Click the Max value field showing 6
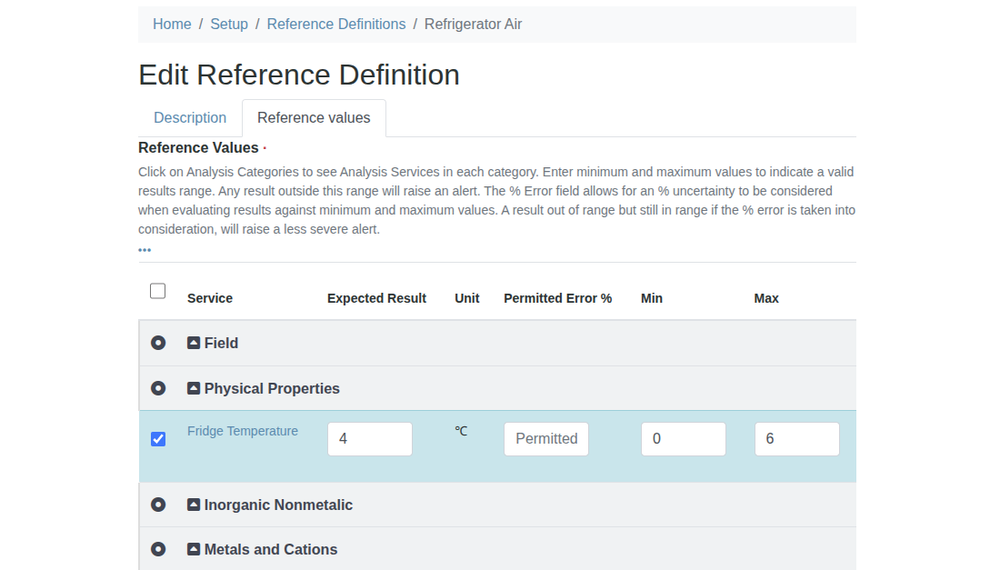The image size is (1000, 570). tap(796, 439)
